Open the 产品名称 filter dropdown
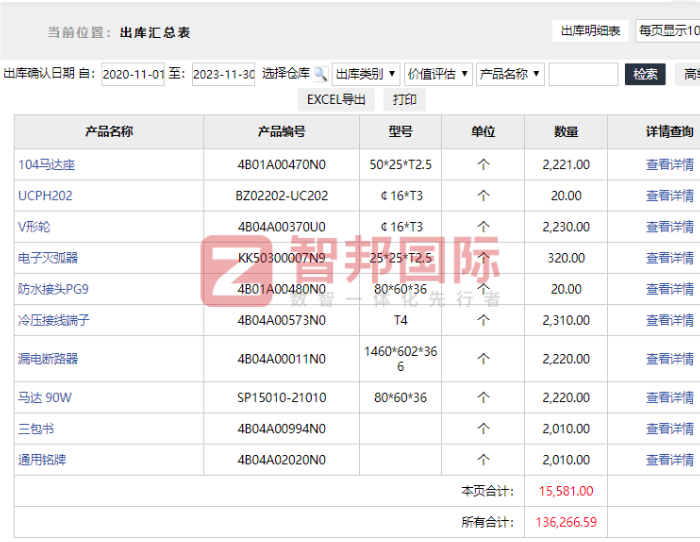Screen dimensions: 700x542 [510, 74]
